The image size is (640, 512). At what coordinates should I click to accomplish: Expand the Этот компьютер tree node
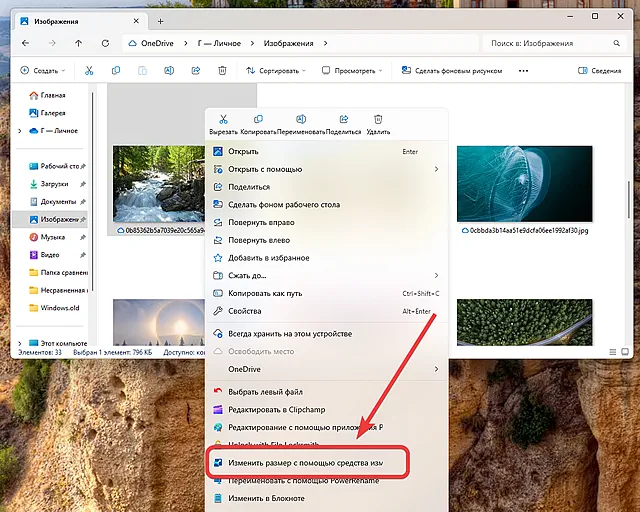[20, 343]
